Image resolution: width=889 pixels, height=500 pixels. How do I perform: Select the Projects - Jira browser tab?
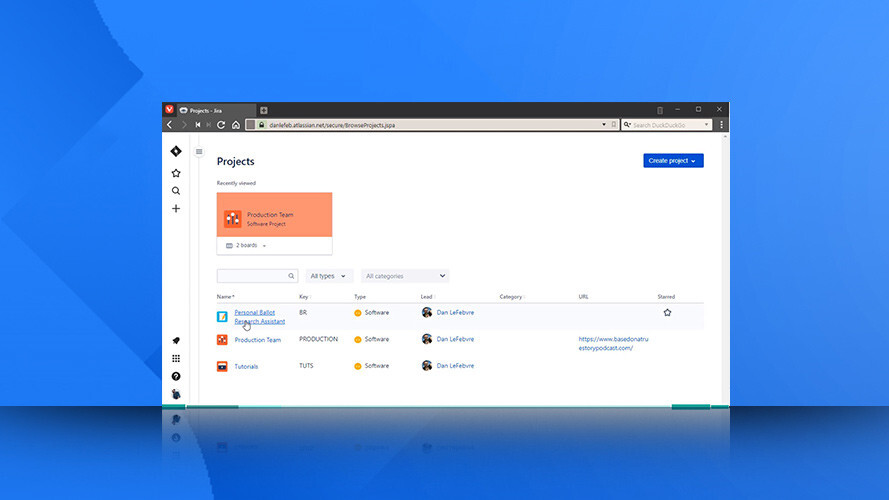pyautogui.click(x=210, y=110)
